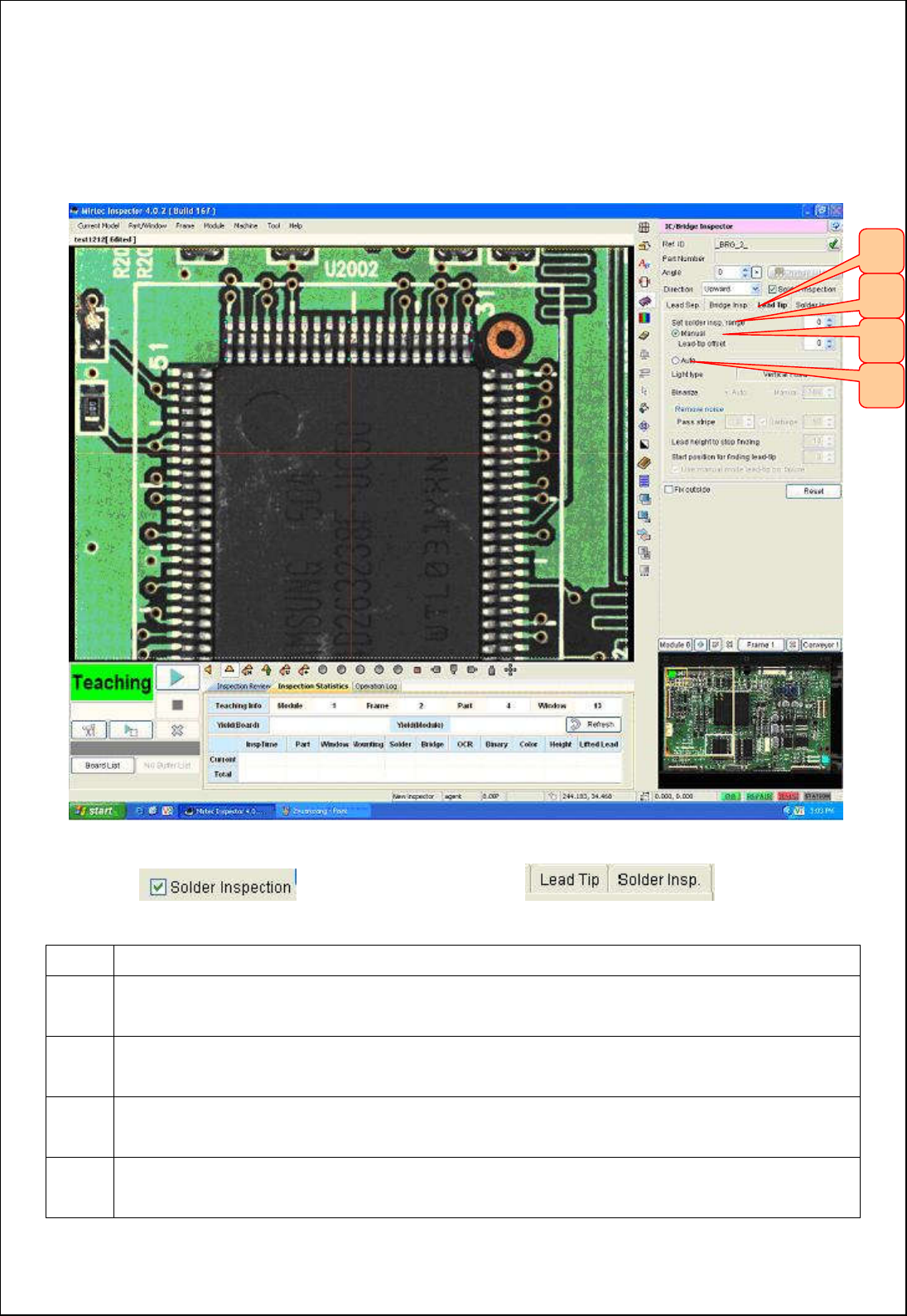Click the Refresh button in statistics
The image size is (907, 1316).
click(594, 724)
